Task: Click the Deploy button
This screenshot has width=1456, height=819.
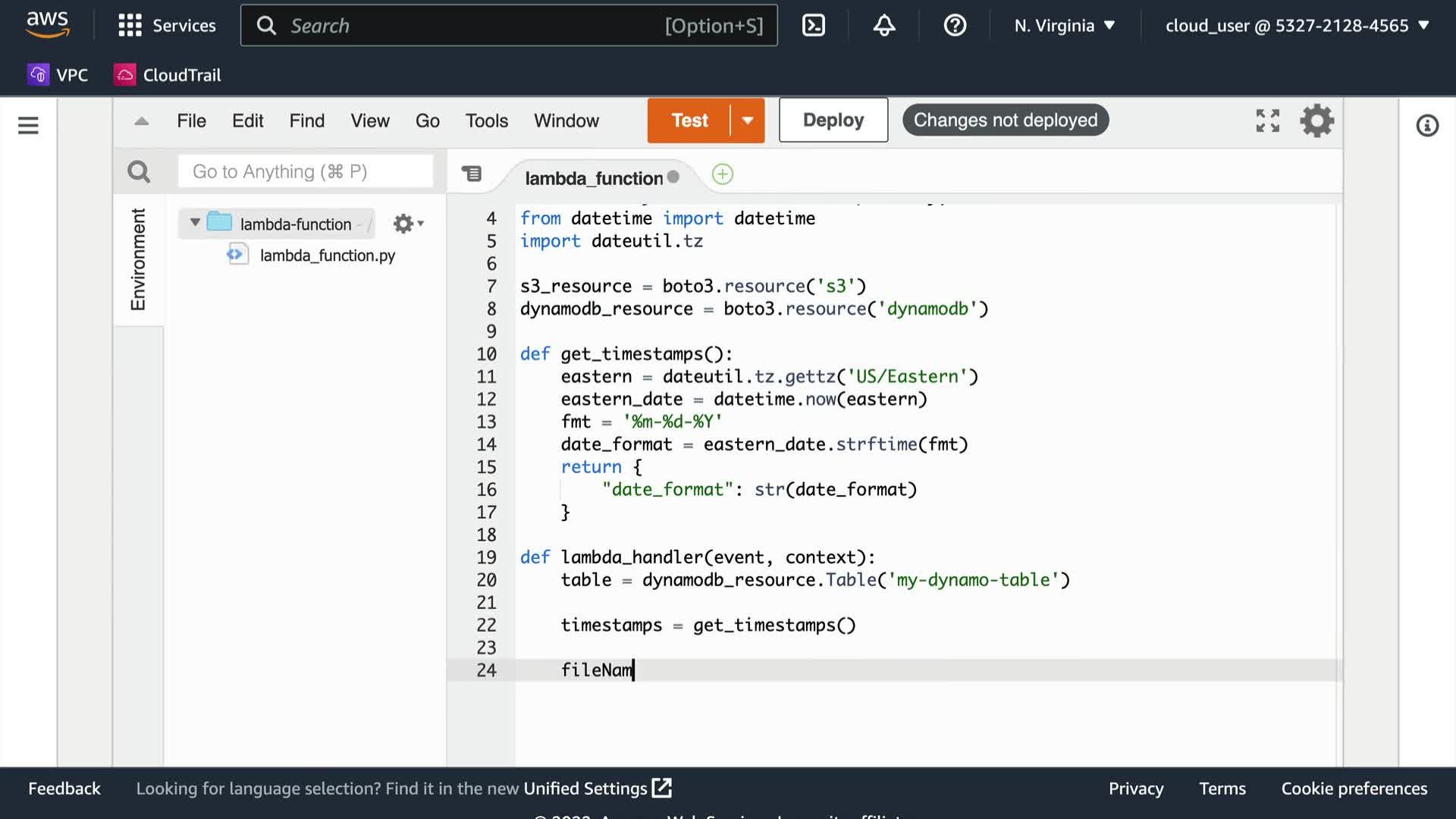Action: click(x=833, y=121)
